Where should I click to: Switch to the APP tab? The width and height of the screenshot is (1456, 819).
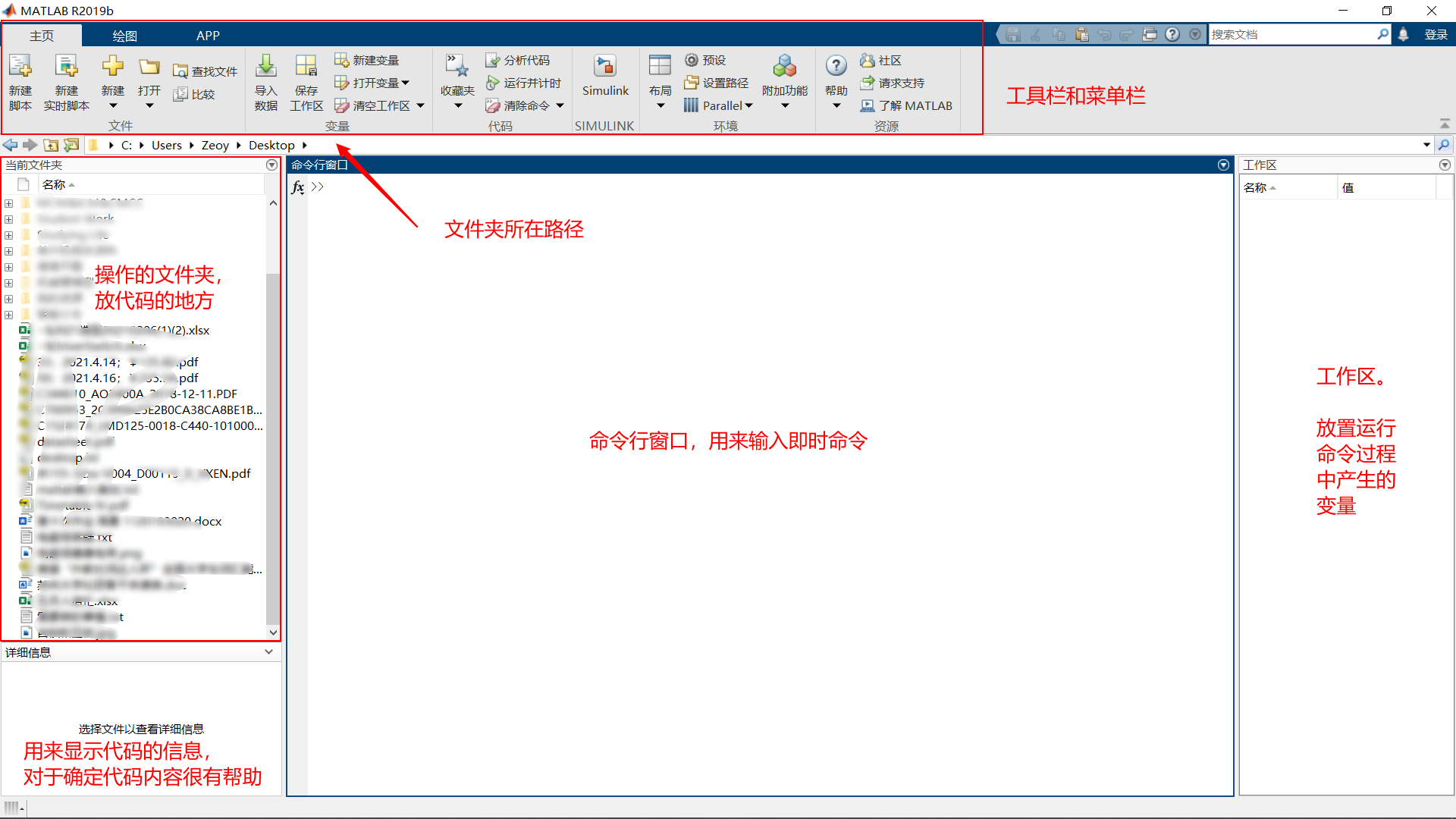[208, 36]
